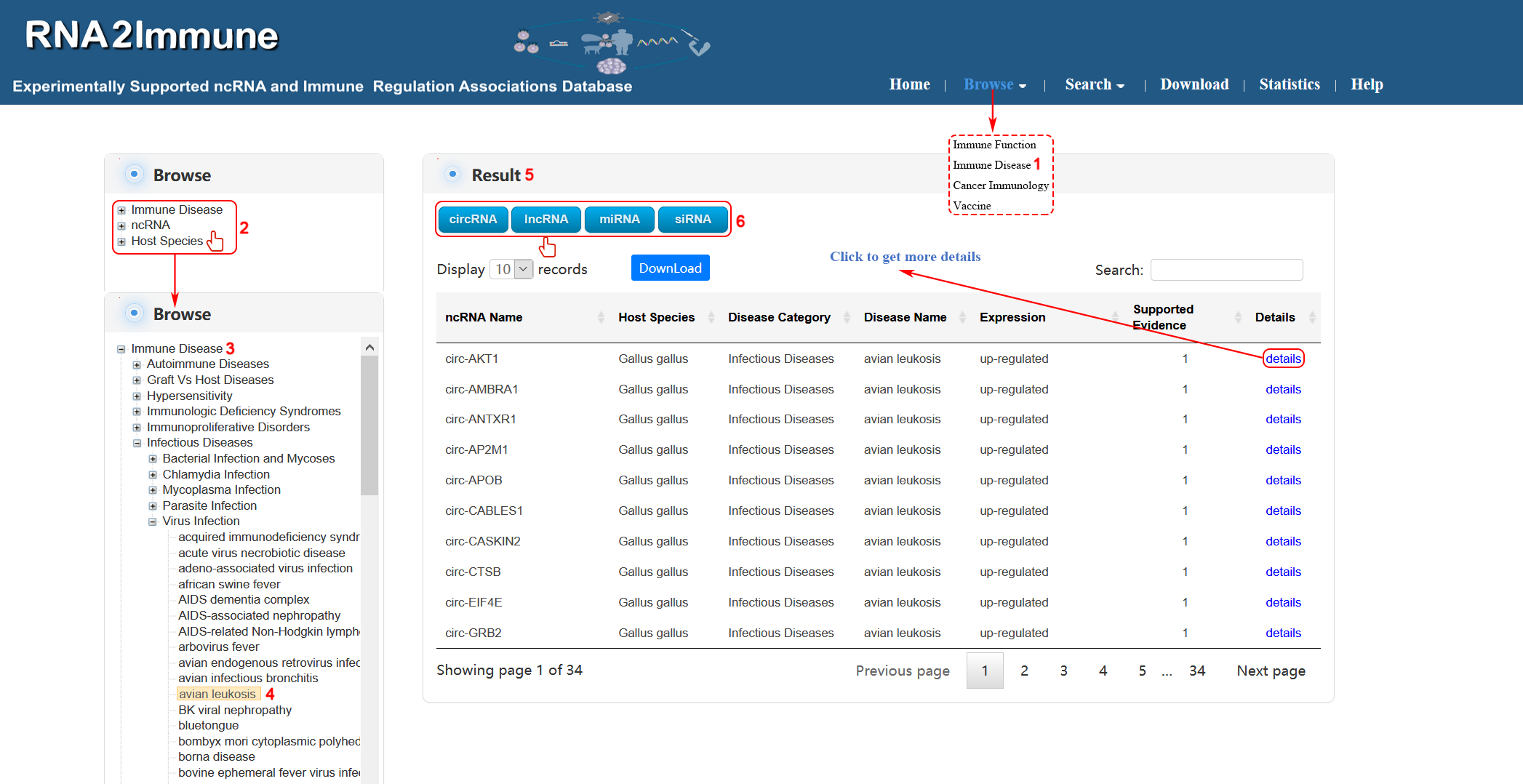Click sort arrows on Details column
Image resolution: width=1523 pixels, height=784 pixels.
click(1312, 317)
